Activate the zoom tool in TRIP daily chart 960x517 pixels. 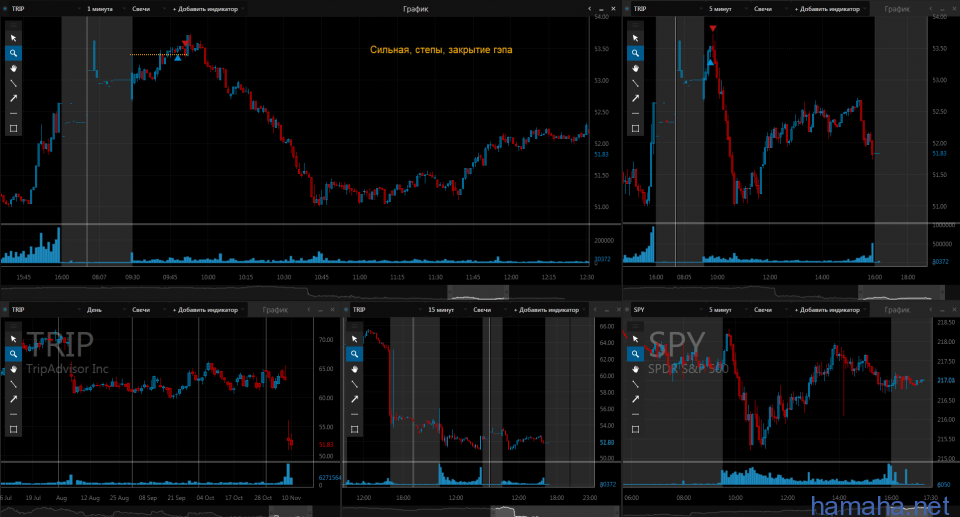point(13,354)
